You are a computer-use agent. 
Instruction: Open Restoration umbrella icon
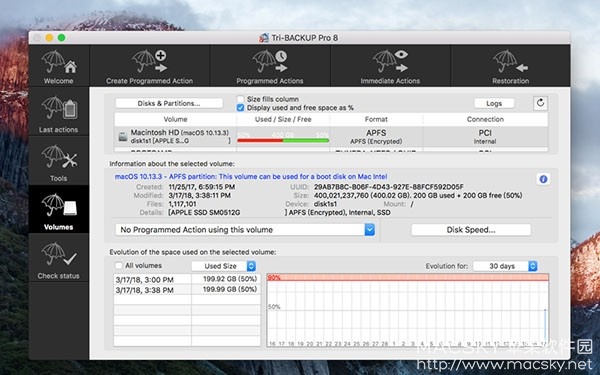510,62
